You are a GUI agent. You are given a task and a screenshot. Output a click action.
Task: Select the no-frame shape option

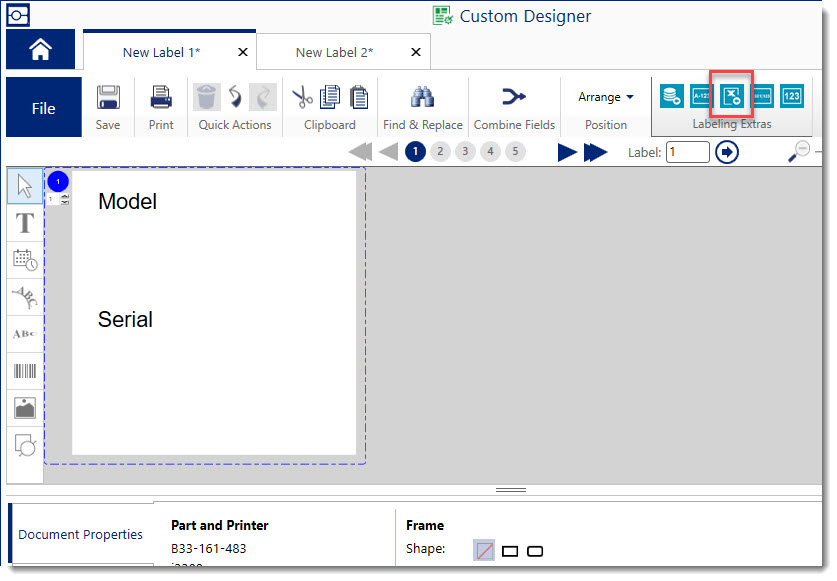483,551
